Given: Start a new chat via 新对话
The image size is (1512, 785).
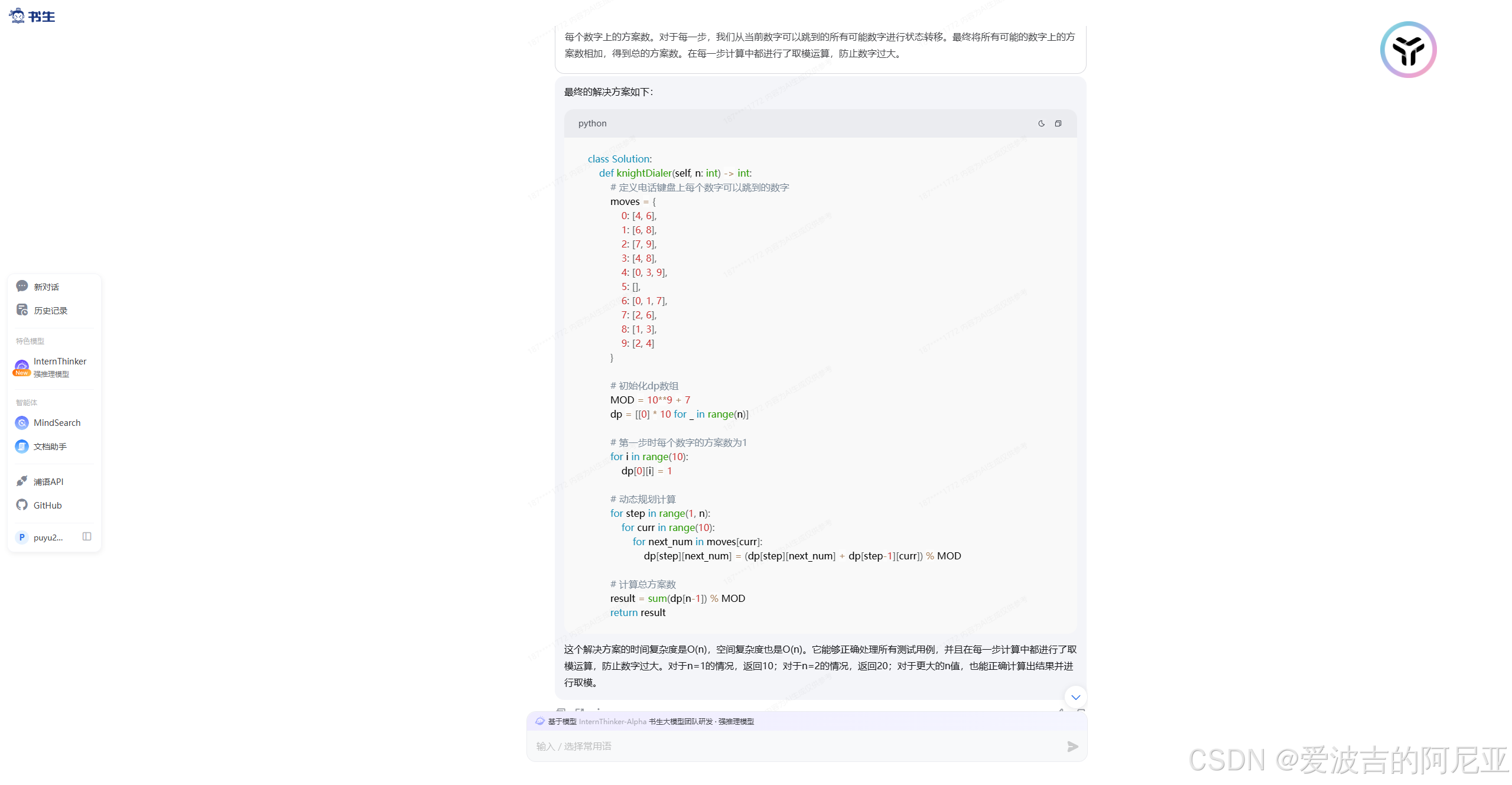Looking at the screenshot, I should (46, 287).
